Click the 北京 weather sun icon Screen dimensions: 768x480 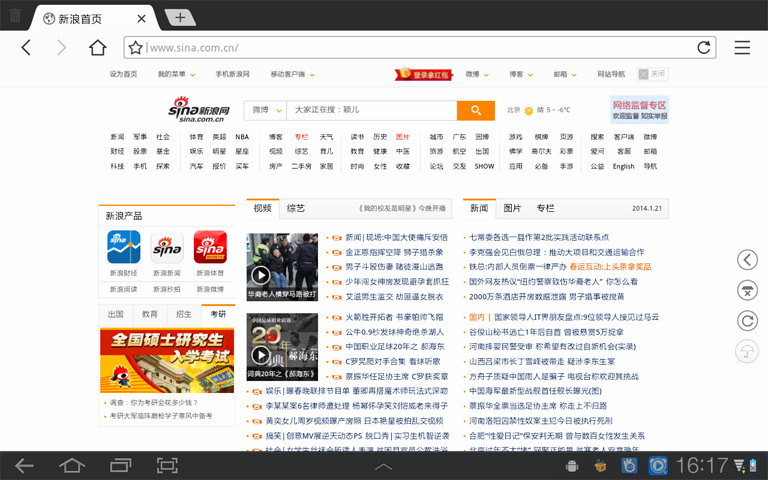click(528, 111)
